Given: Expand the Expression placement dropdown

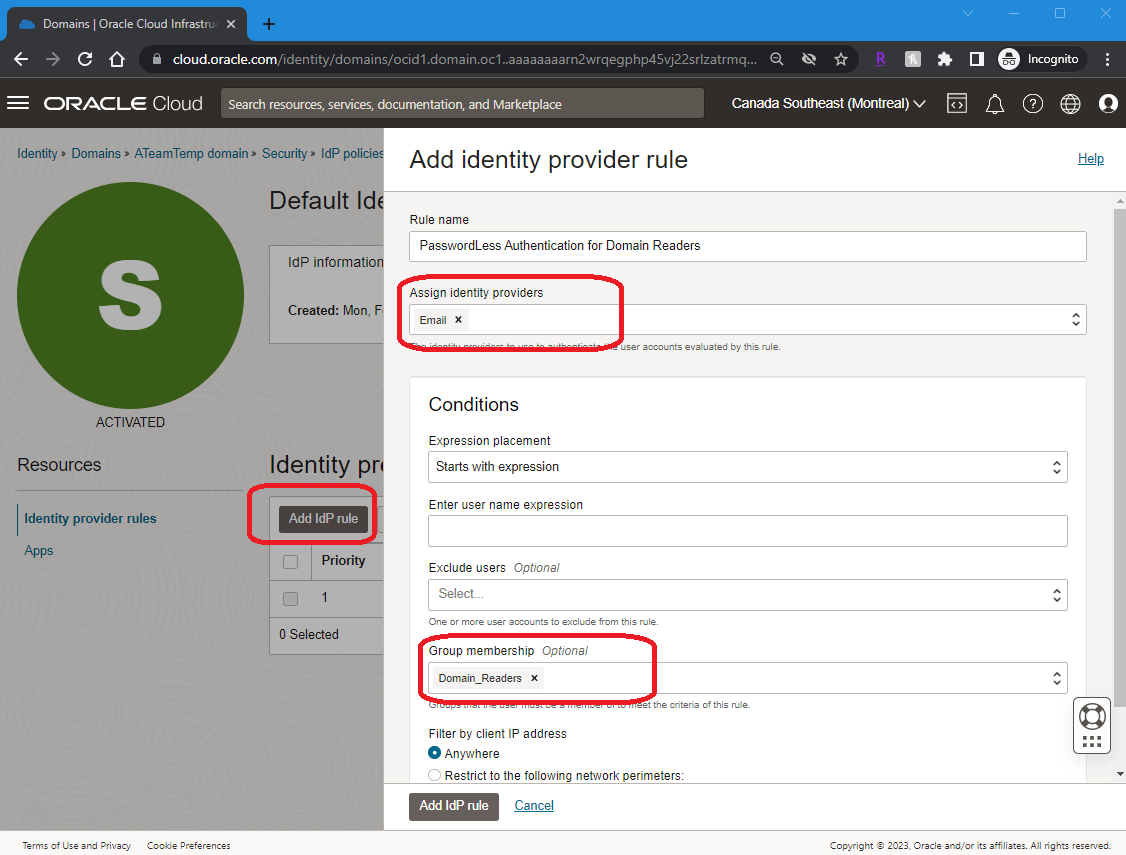Looking at the screenshot, I should coord(747,467).
